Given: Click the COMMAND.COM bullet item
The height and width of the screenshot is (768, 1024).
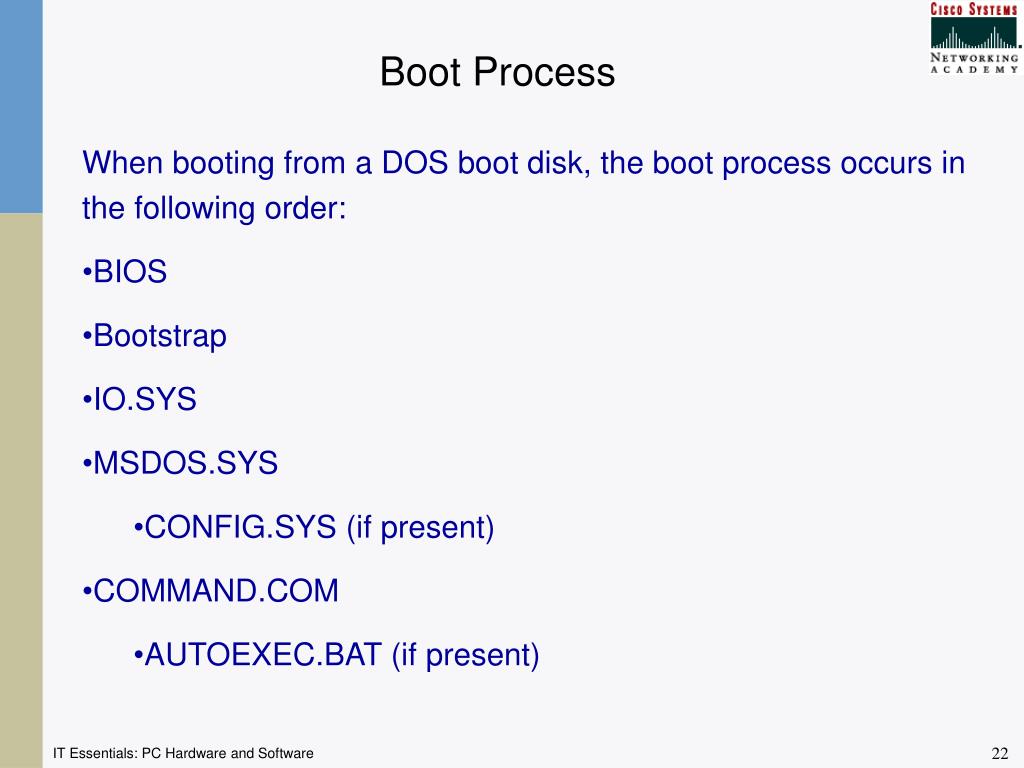Looking at the screenshot, I should [x=211, y=591].
